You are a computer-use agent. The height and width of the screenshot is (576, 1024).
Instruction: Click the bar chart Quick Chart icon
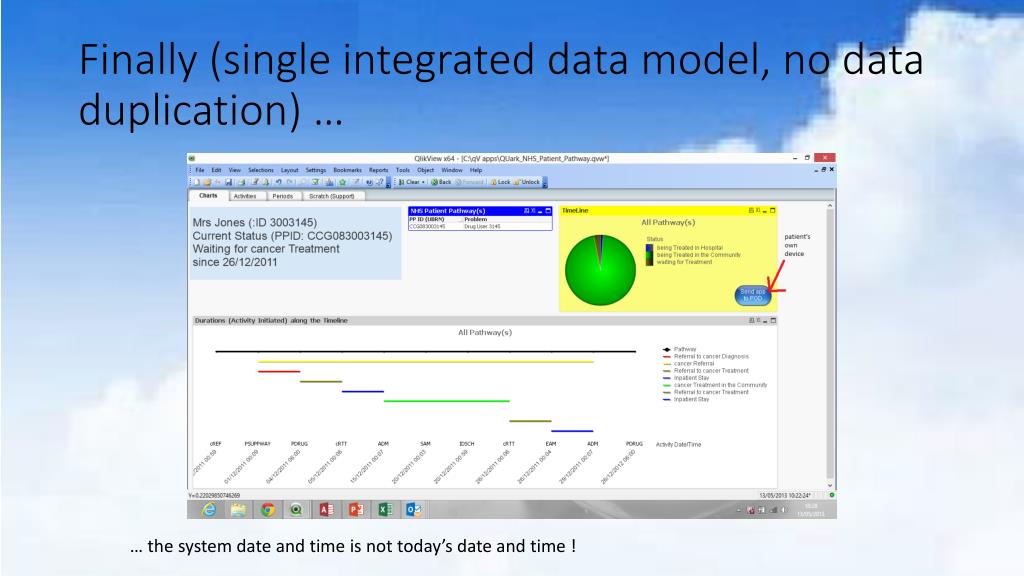(330, 182)
